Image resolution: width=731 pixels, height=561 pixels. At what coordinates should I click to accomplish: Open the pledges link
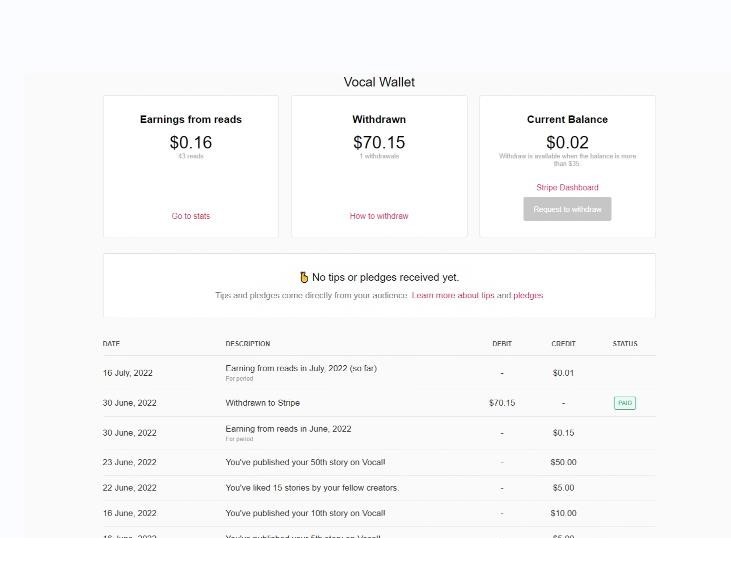528,295
